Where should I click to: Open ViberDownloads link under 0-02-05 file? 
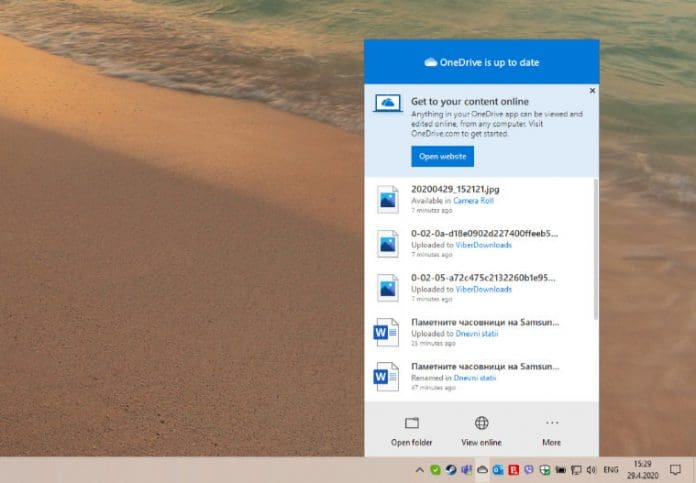pos(483,289)
